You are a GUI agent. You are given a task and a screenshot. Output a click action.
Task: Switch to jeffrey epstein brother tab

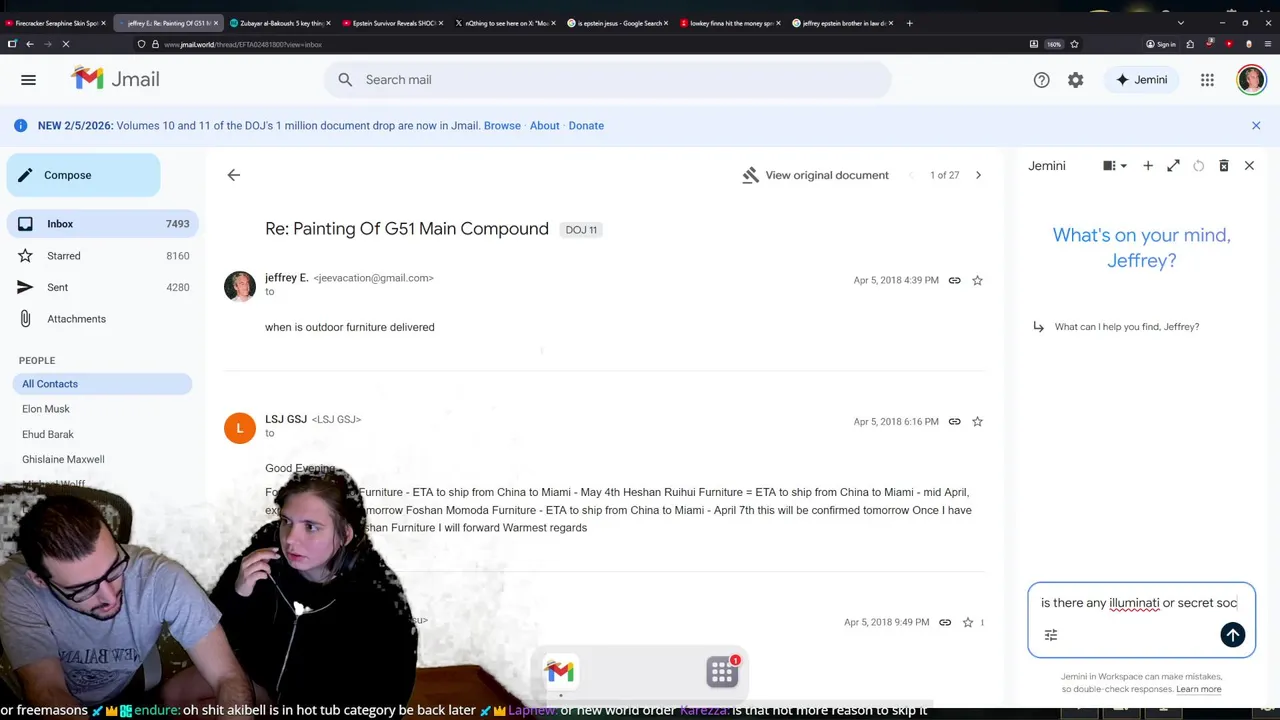(843, 23)
